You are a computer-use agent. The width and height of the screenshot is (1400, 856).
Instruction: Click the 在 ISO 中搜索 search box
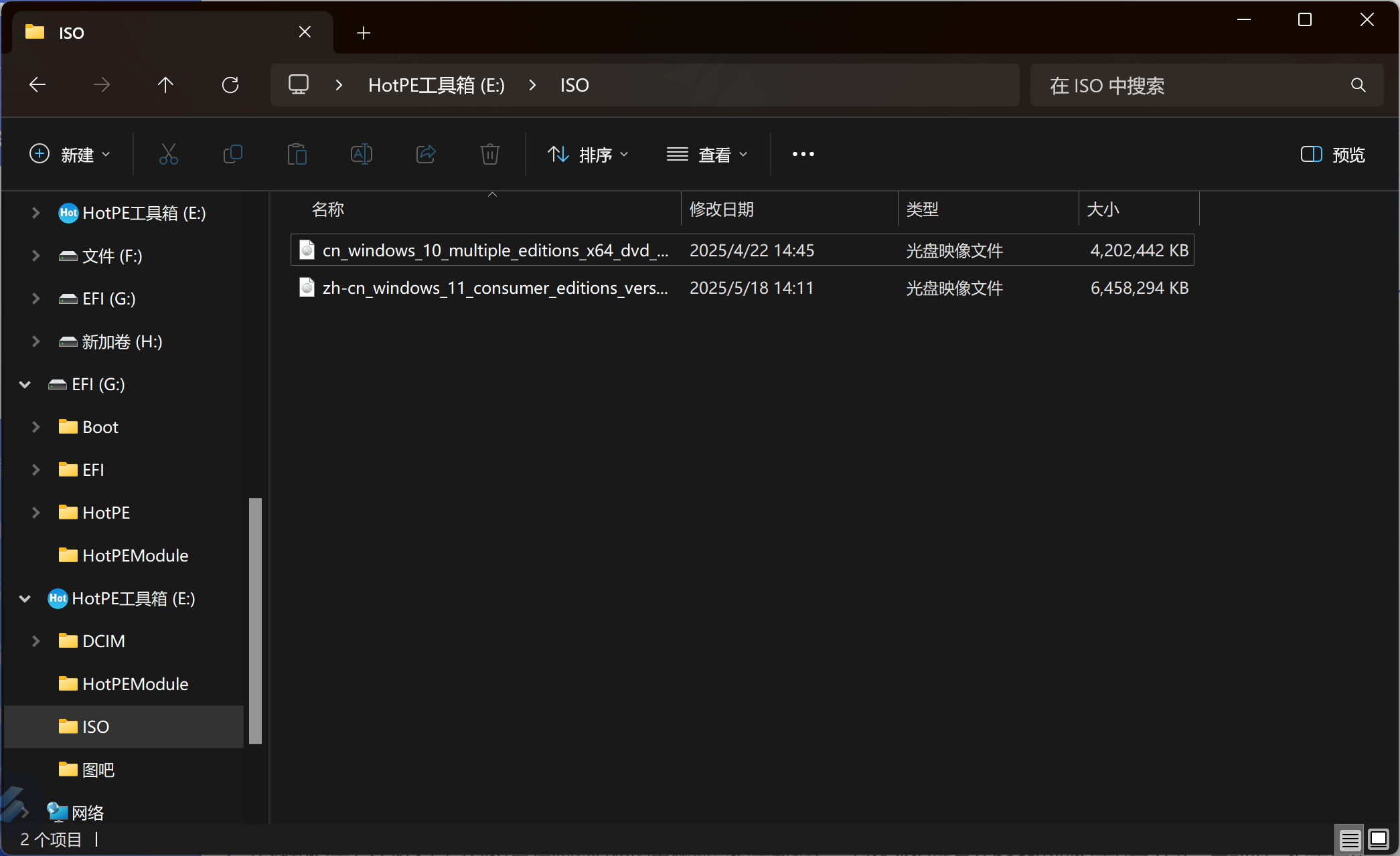coord(1207,85)
